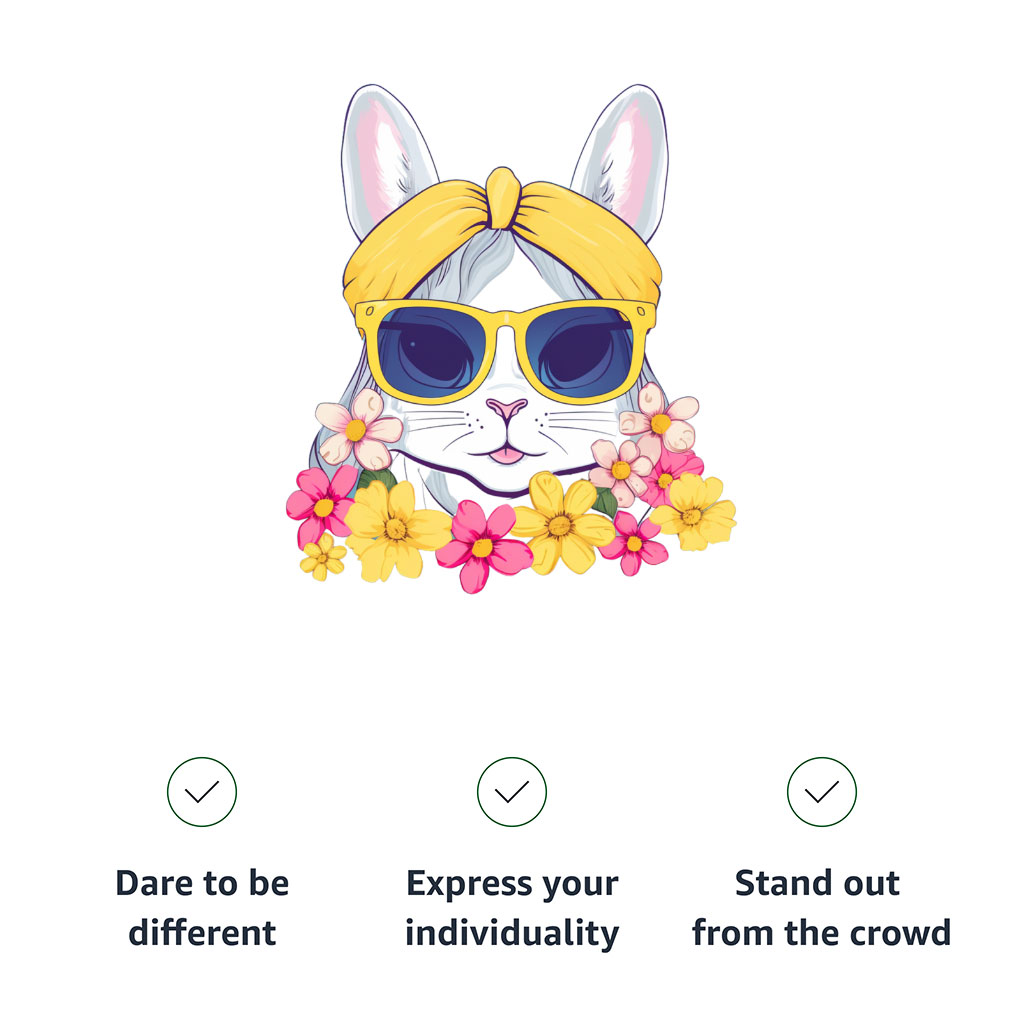Select the "Dare to be different" text
Image resolution: width=1024 pixels, height=1024 pixels.
[x=202, y=908]
